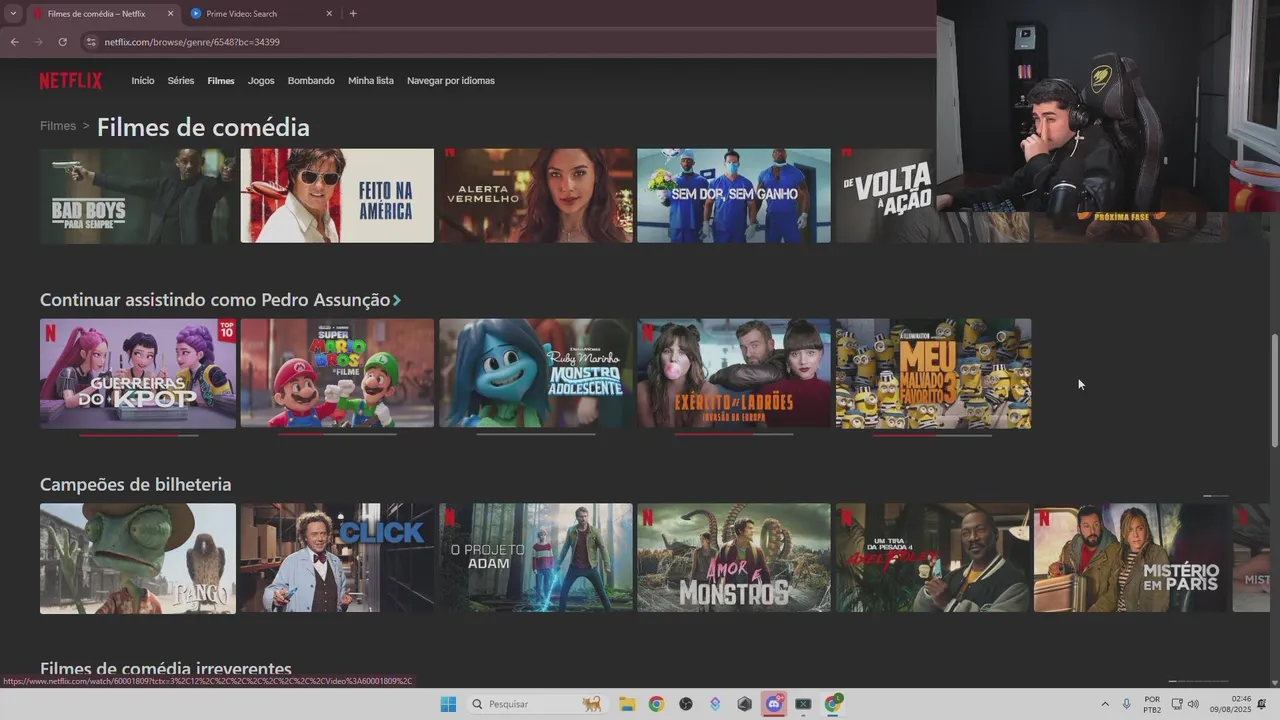Open Jogos in the Netflix menu

[x=261, y=81]
